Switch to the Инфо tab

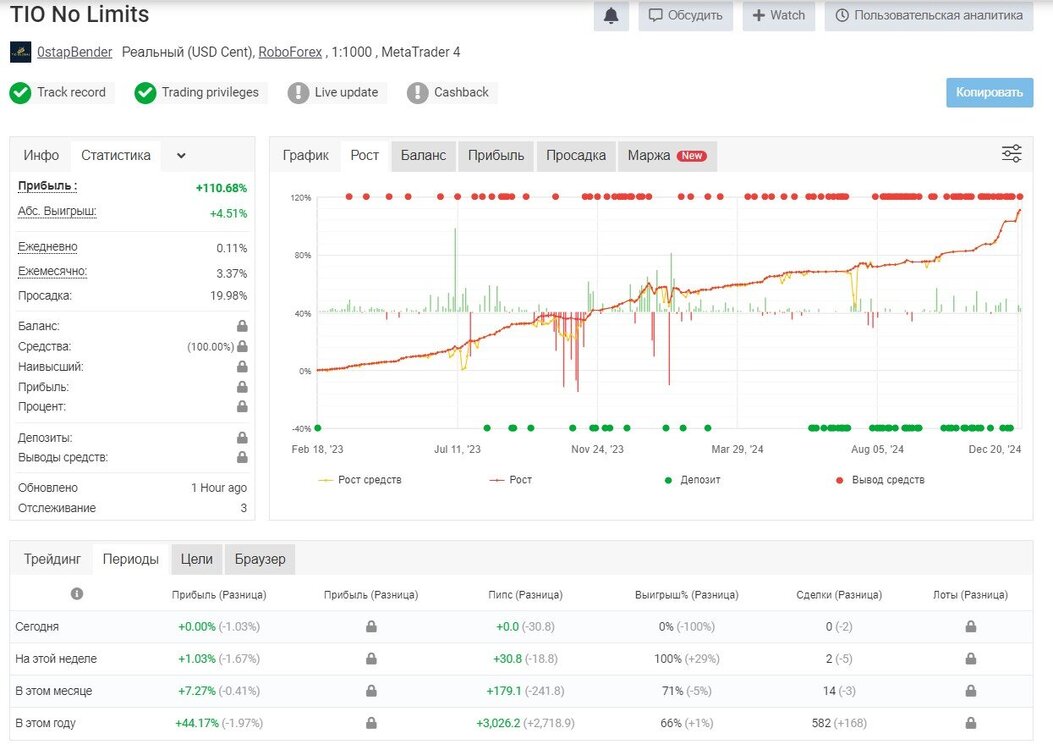coord(41,156)
